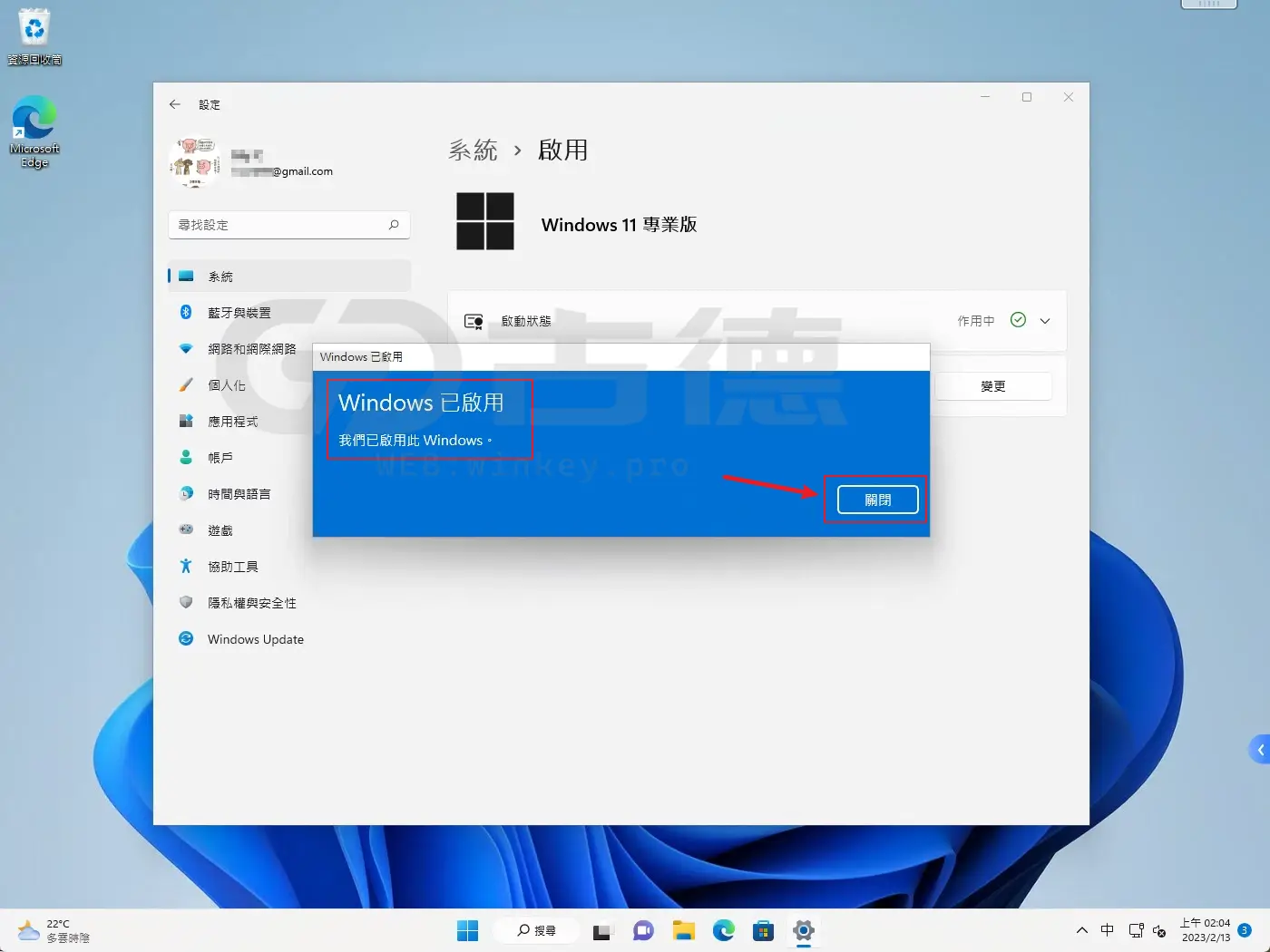Open the 系統 sidebar item
Viewport: 1270px width, 952px height.
coord(289,277)
